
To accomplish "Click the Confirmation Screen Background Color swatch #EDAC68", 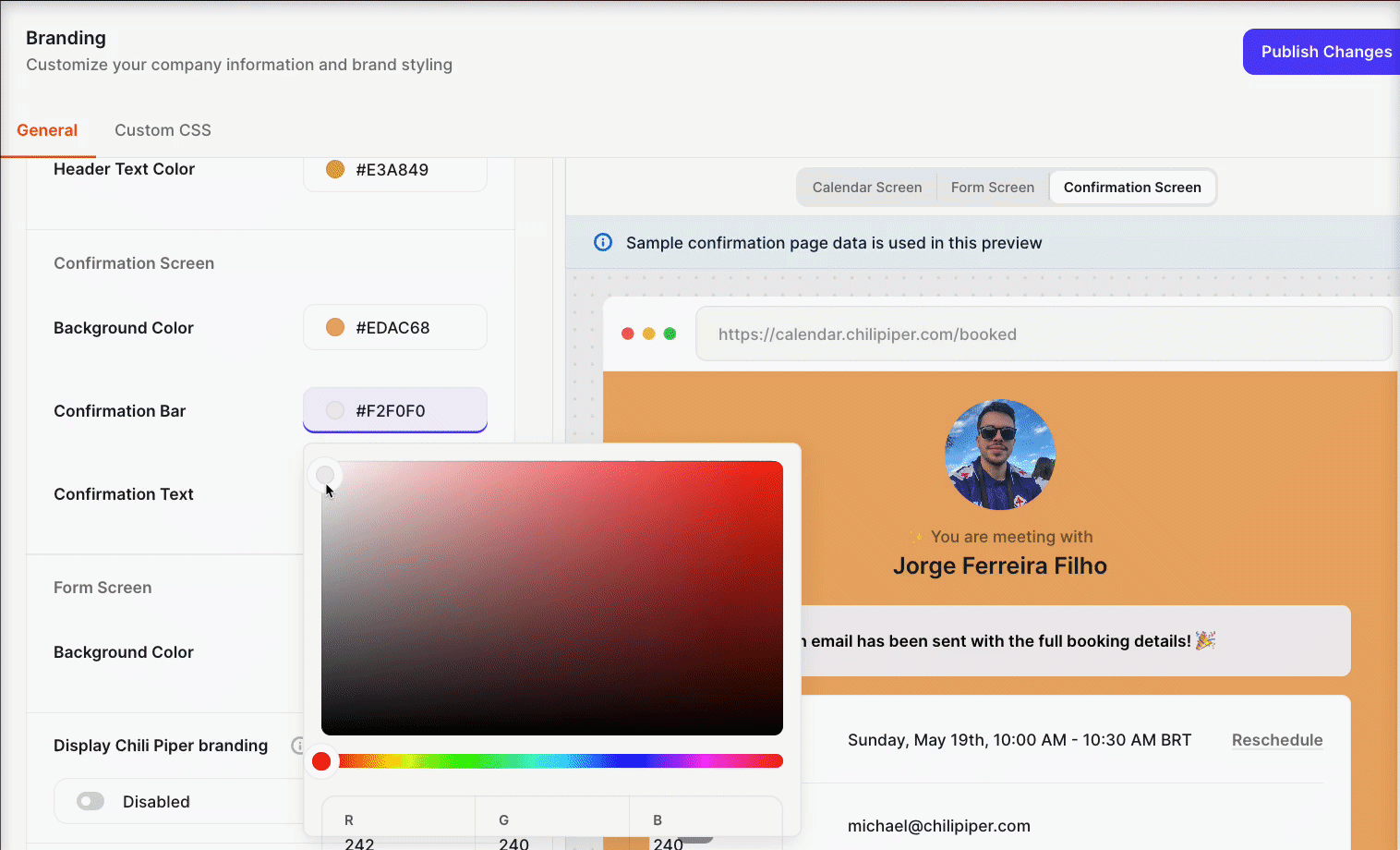I will (335, 327).
